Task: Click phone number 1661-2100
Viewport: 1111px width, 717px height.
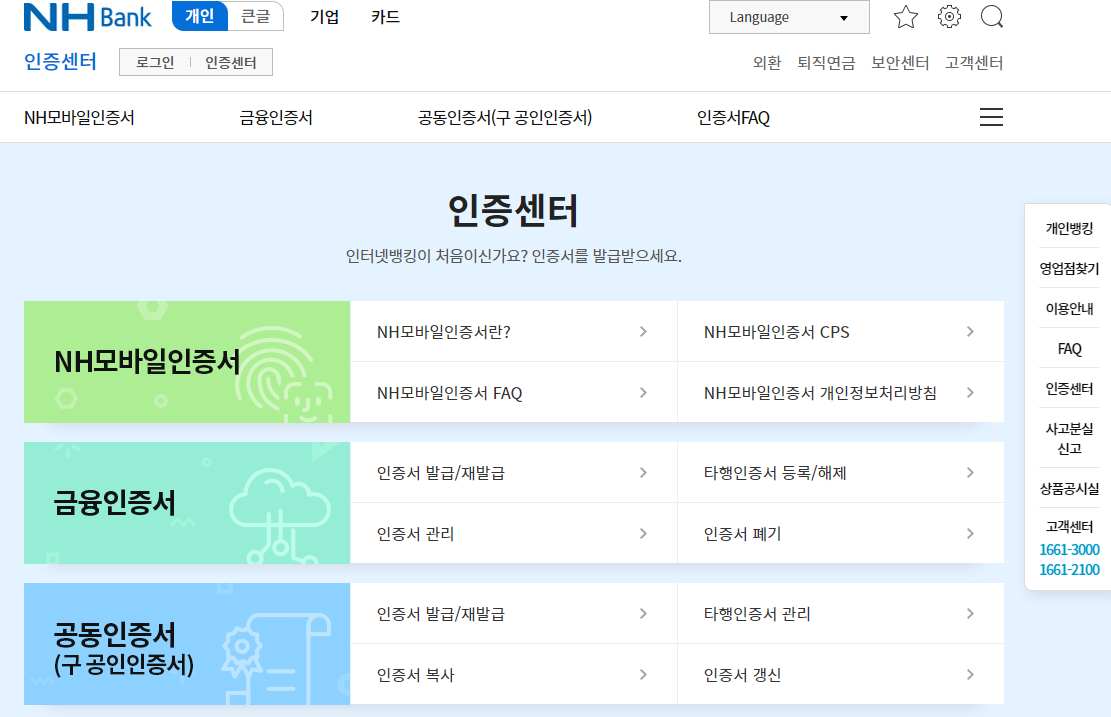Action: 1069,570
